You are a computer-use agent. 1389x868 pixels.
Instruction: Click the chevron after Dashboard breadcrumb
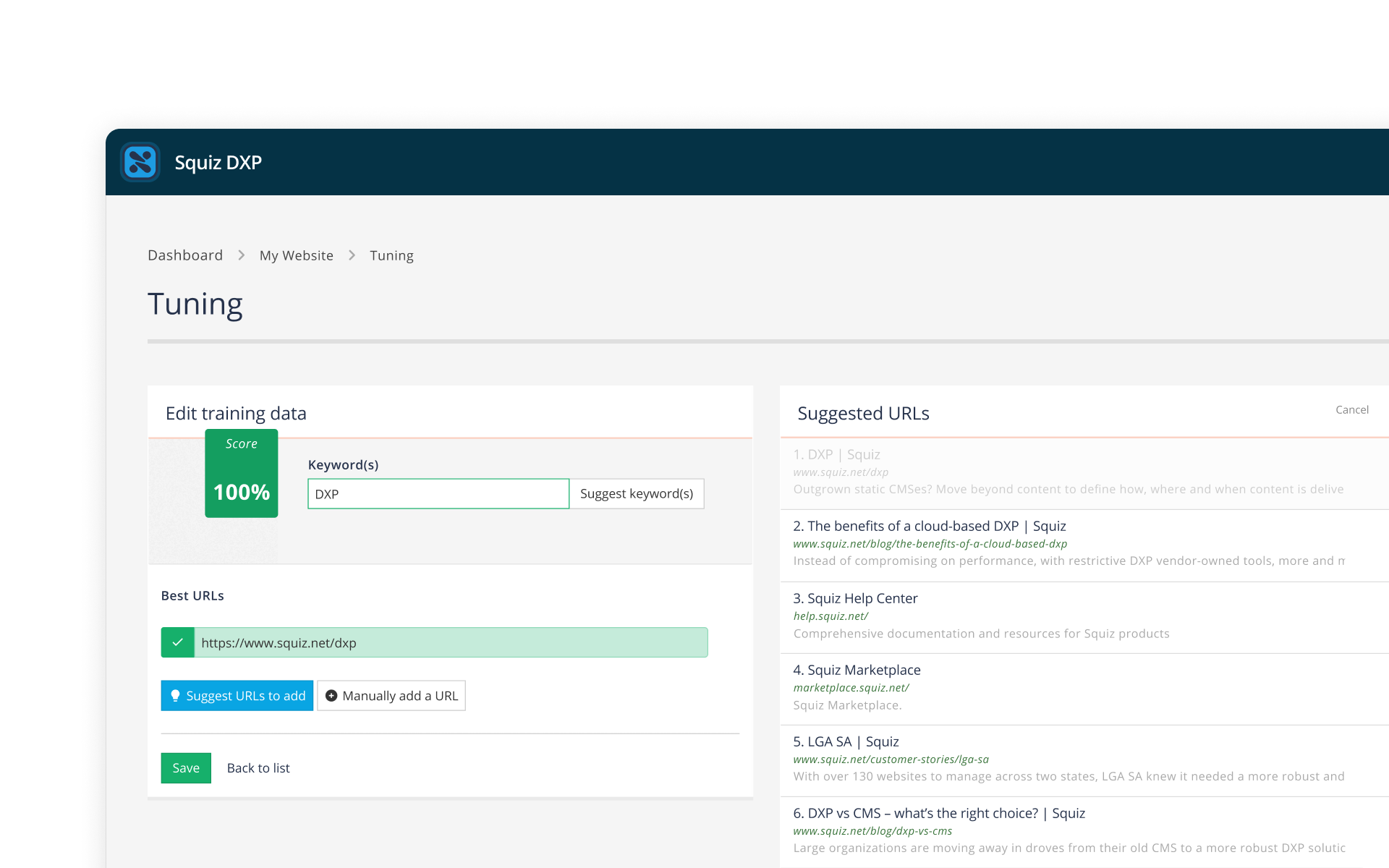click(x=242, y=255)
